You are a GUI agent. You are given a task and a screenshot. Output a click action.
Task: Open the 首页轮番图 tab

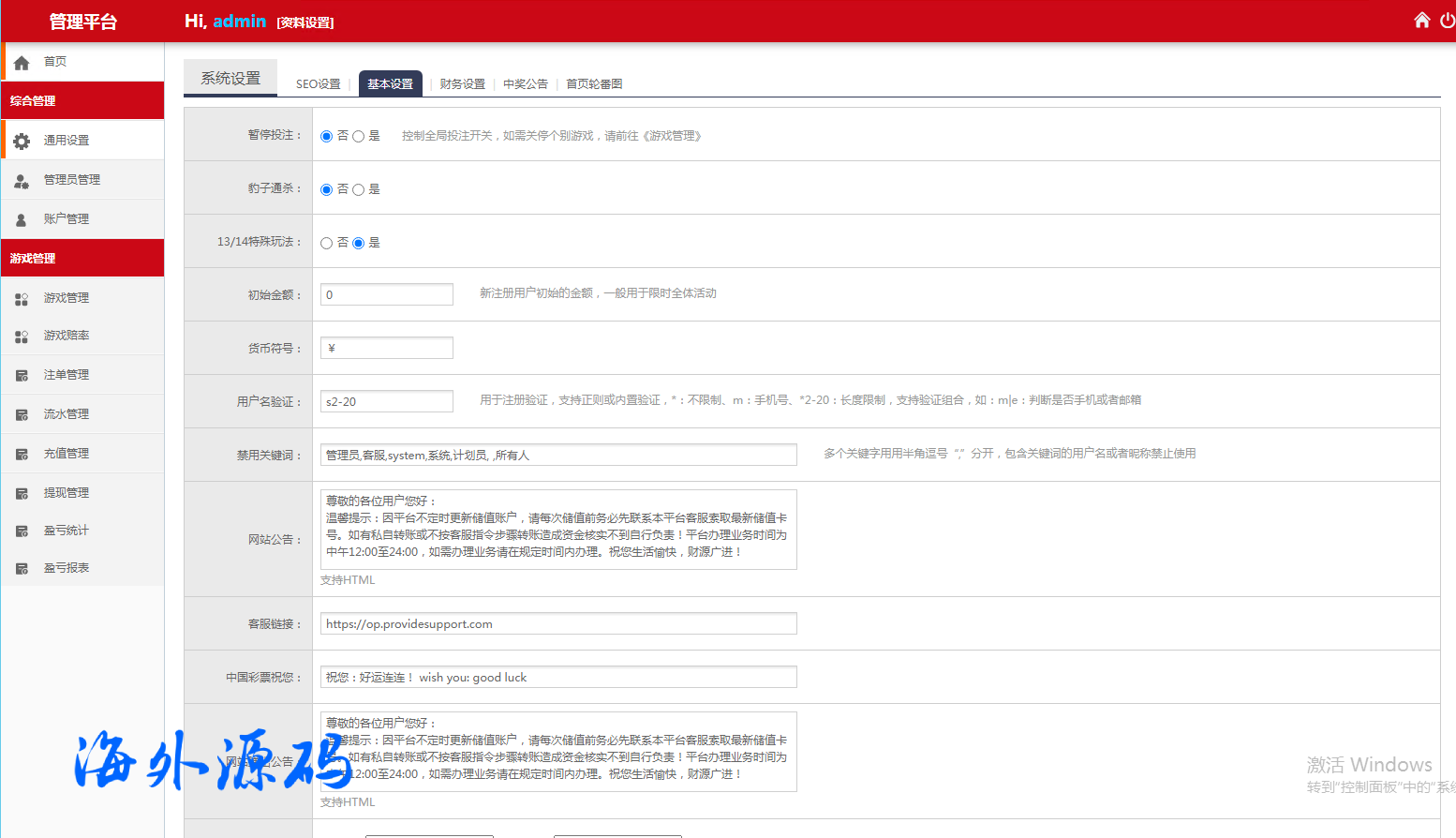594,84
